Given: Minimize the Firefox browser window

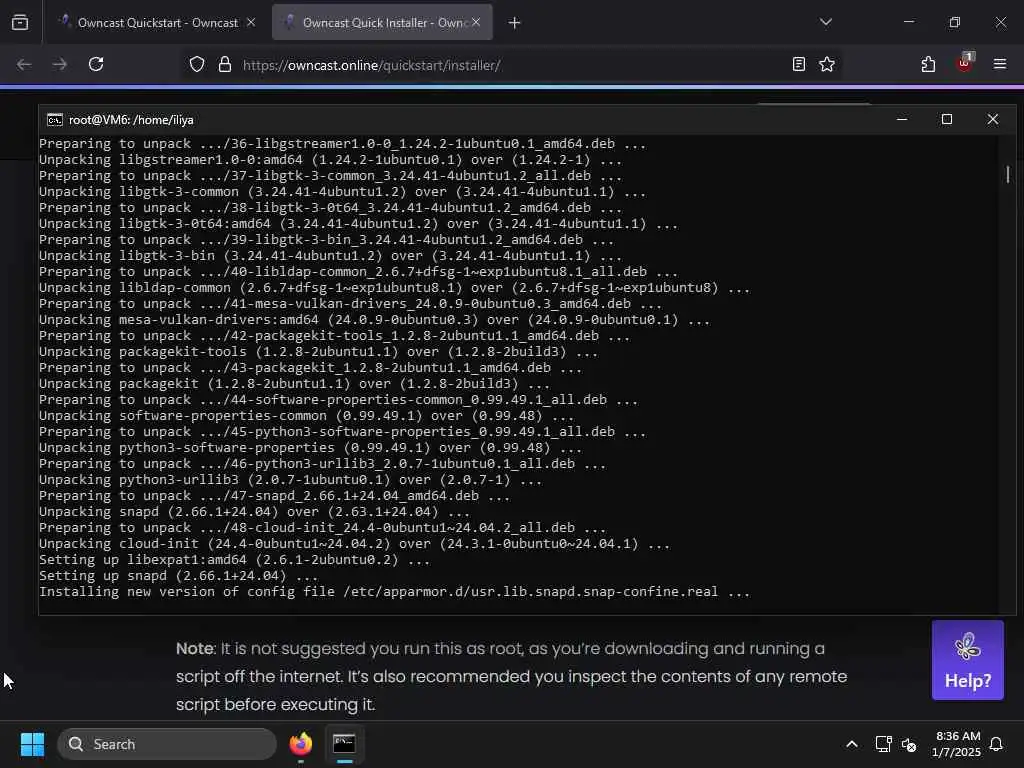Looking at the screenshot, I should point(909,22).
